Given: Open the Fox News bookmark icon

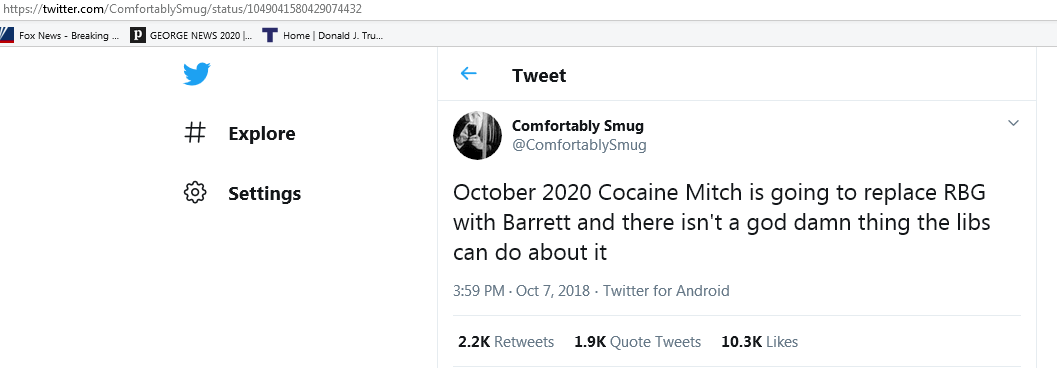Looking at the screenshot, I should pos(7,35).
